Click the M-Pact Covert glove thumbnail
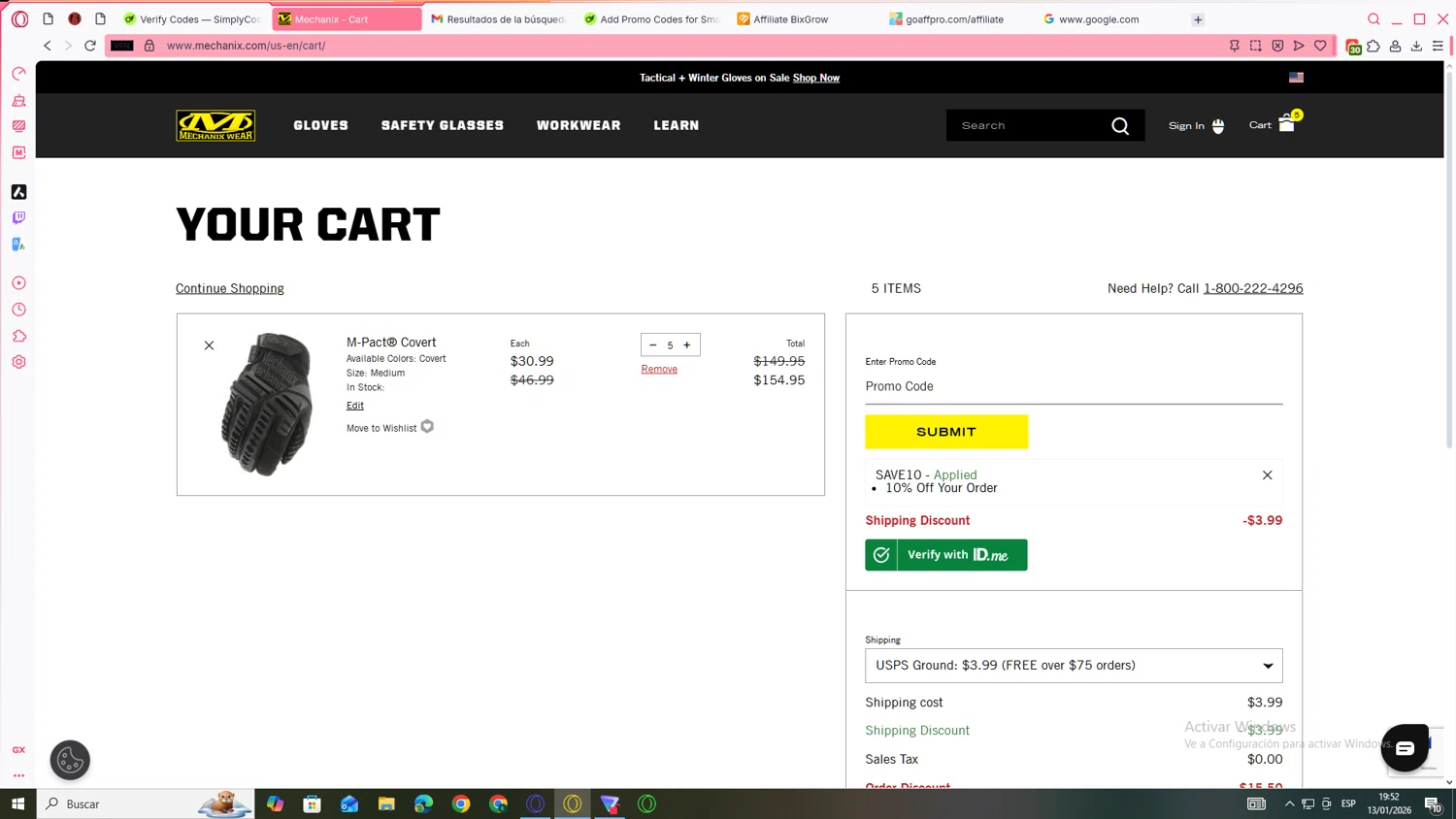Screen dimensions: 1456x819 pyautogui.click(x=267, y=404)
